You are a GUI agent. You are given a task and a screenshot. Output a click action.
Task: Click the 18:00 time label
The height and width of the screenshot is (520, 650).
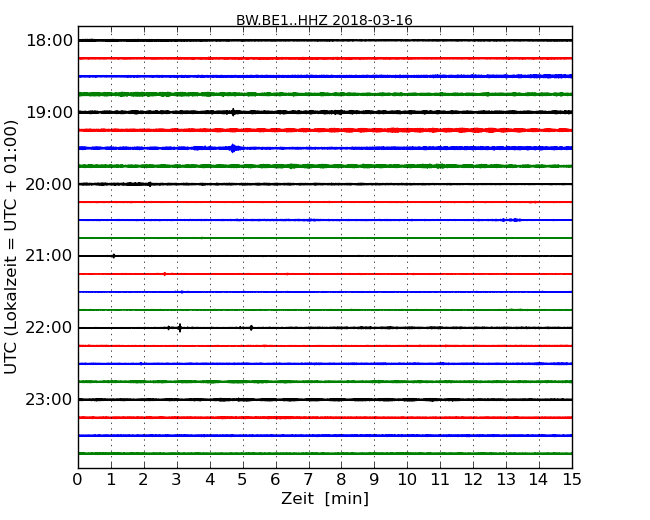(x=49, y=41)
